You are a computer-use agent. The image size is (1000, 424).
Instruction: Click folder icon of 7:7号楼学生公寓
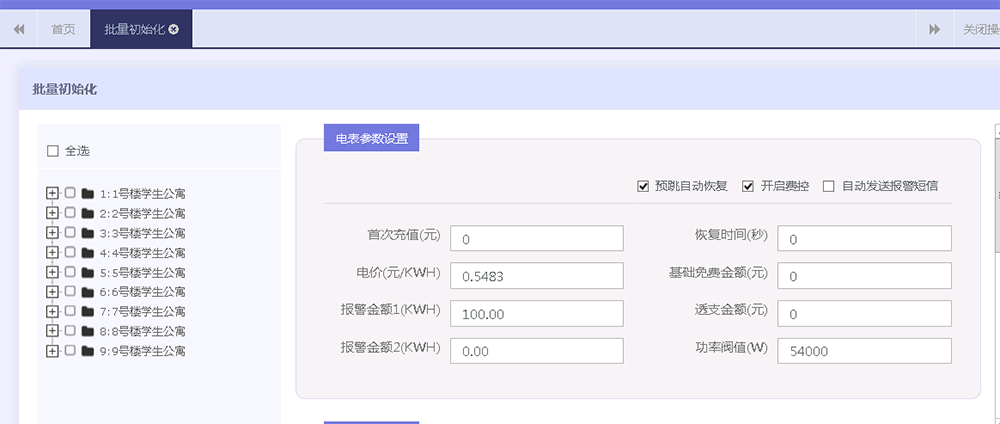click(88, 312)
